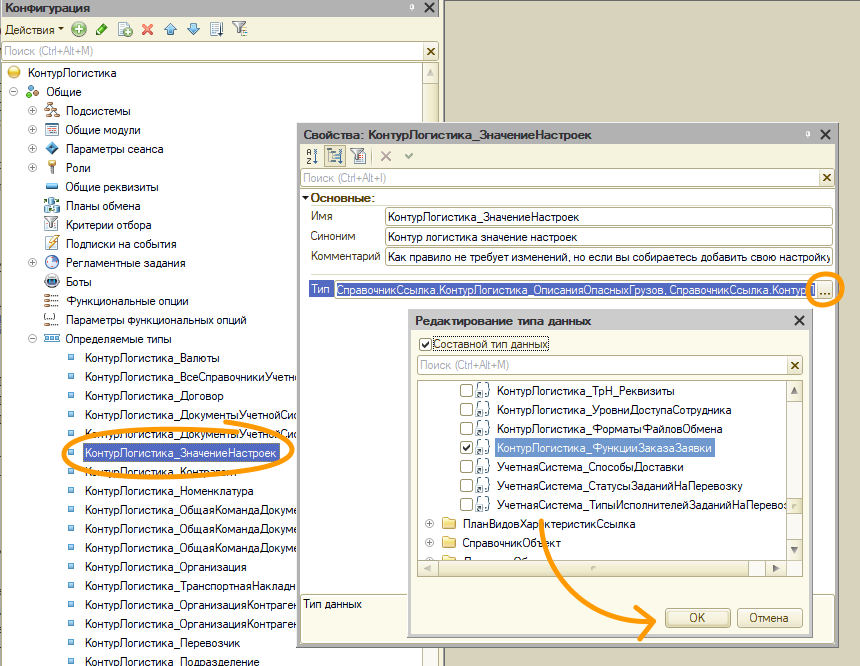
Task: Check the КонтурЛогистика_УровниДоступаСотрудника checkbox
Action: [466, 410]
